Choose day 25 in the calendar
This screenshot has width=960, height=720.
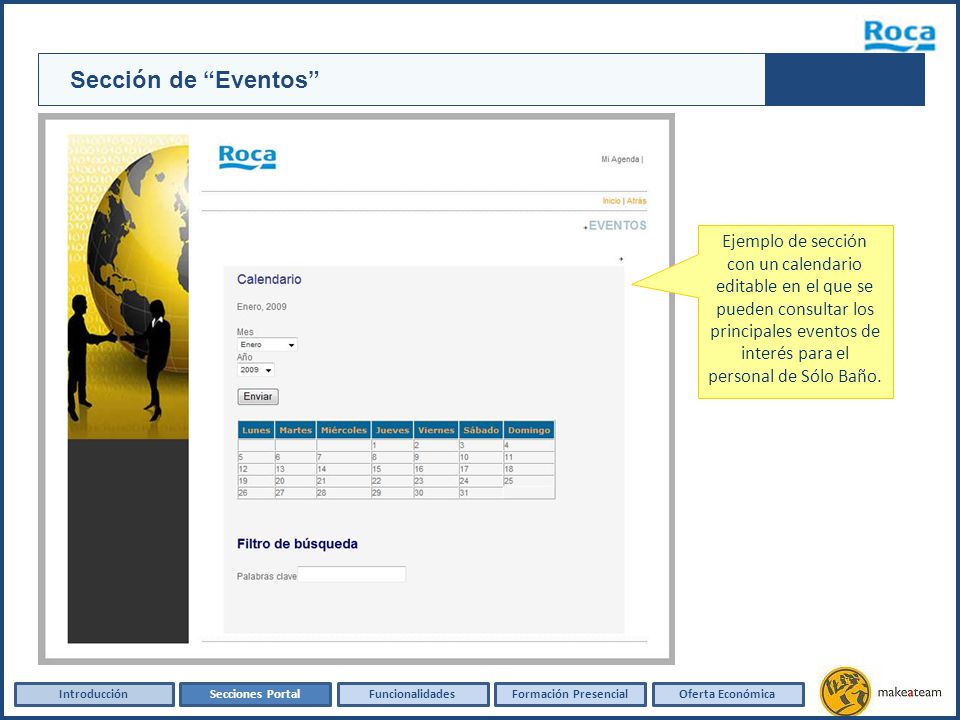tap(529, 481)
